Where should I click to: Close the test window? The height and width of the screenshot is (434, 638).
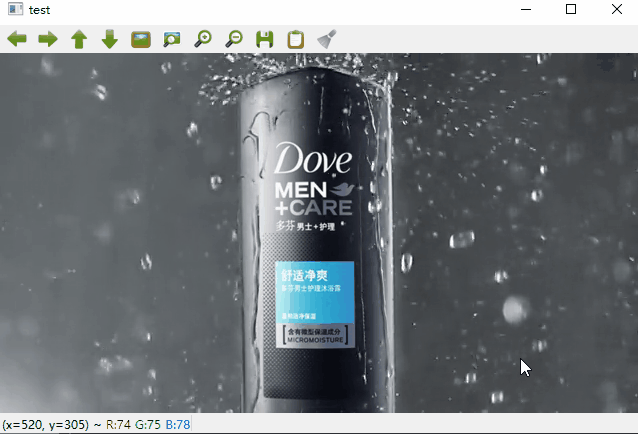coord(617,9)
